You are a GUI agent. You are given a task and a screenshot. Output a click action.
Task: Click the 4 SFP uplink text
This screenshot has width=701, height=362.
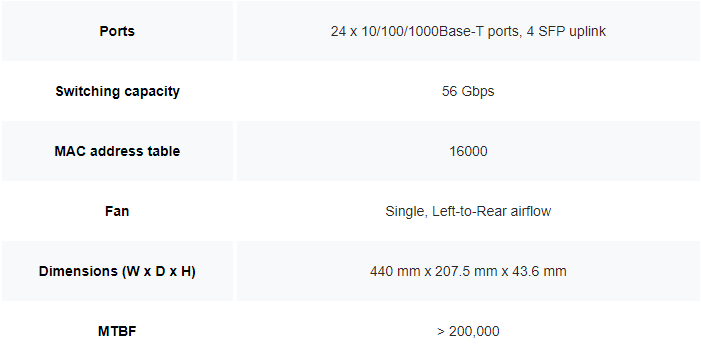tap(566, 31)
